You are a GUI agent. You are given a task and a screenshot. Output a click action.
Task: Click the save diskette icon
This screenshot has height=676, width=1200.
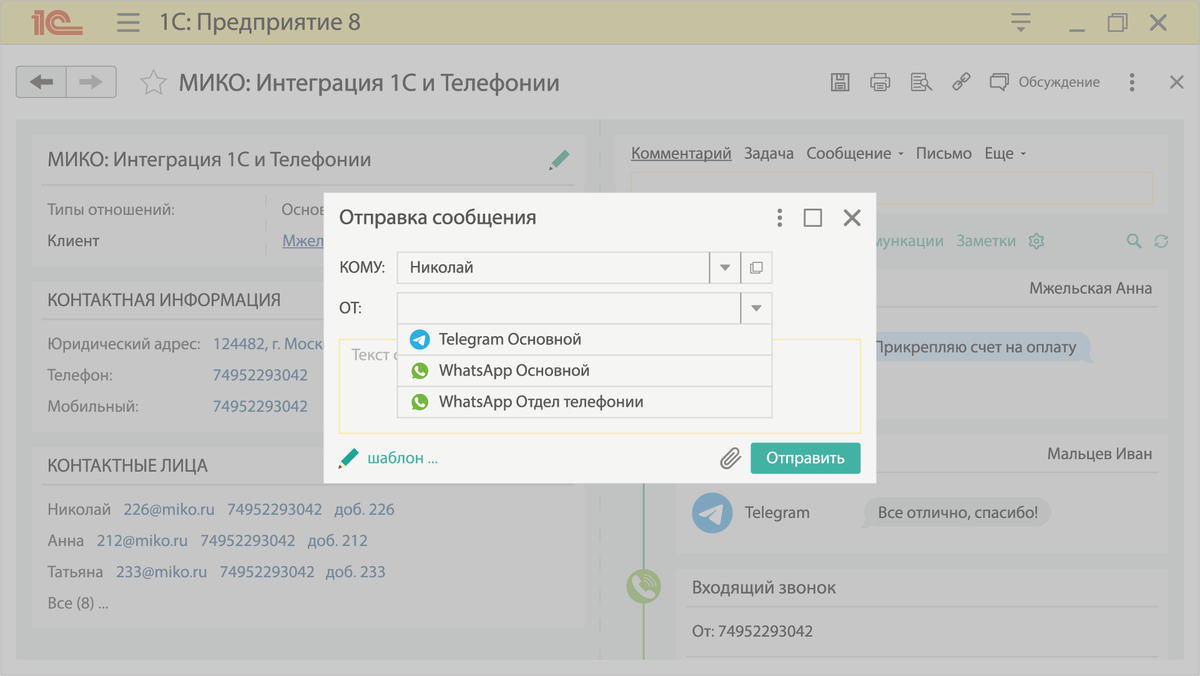point(840,83)
